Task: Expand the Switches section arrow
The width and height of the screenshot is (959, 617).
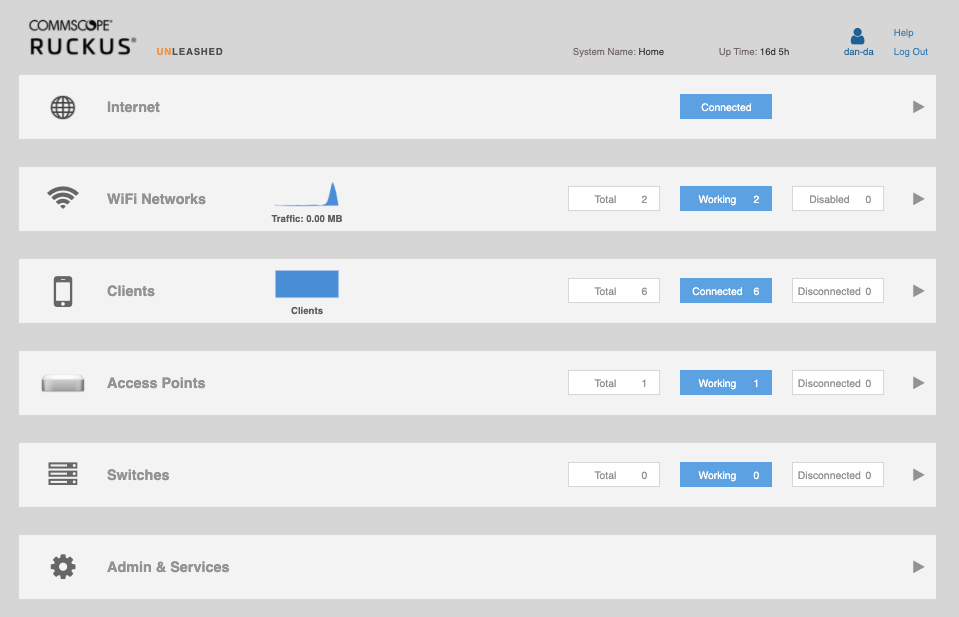Action: [x=918, y=475]
